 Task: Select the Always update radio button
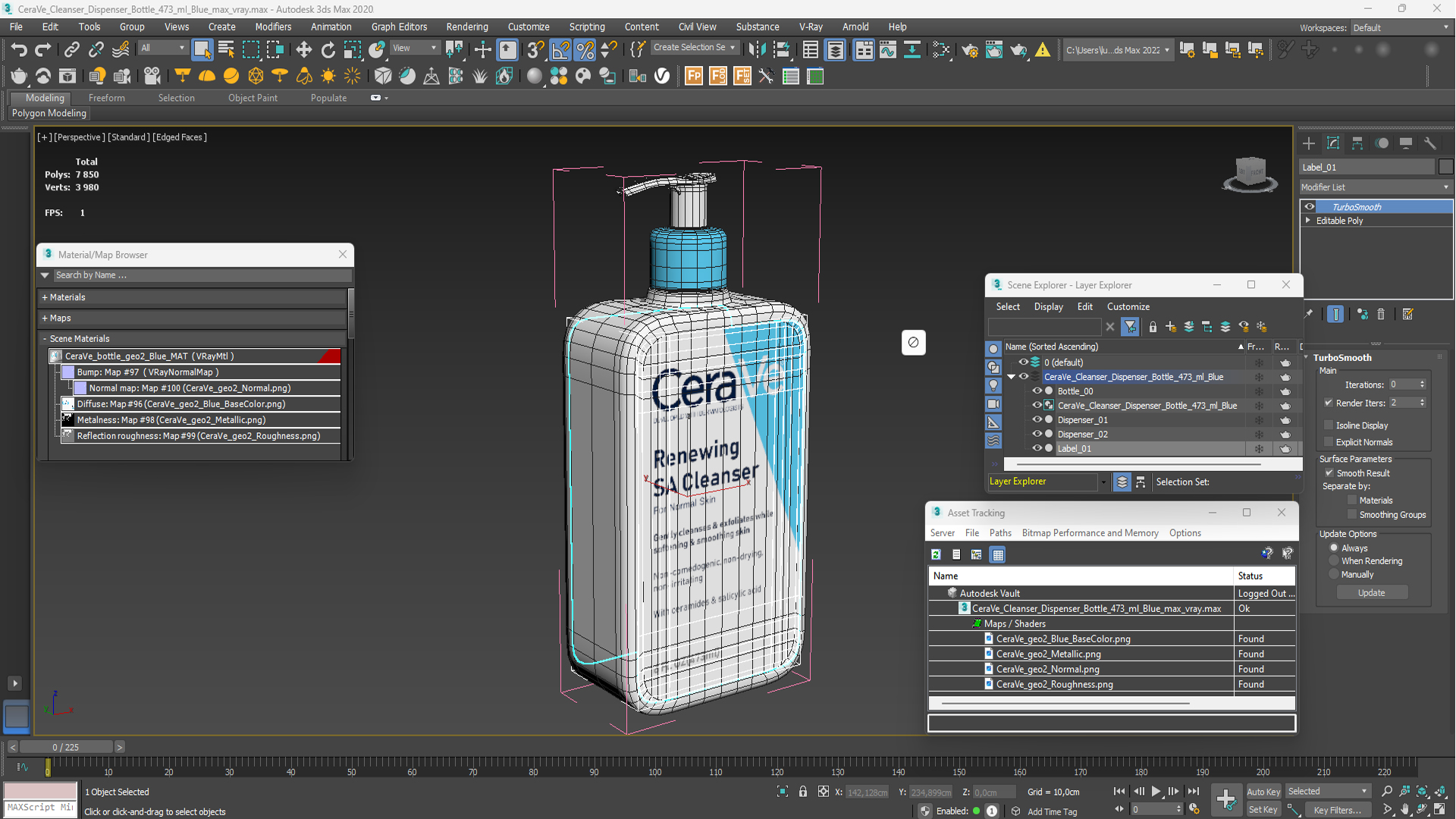[x=1334, y=548]
